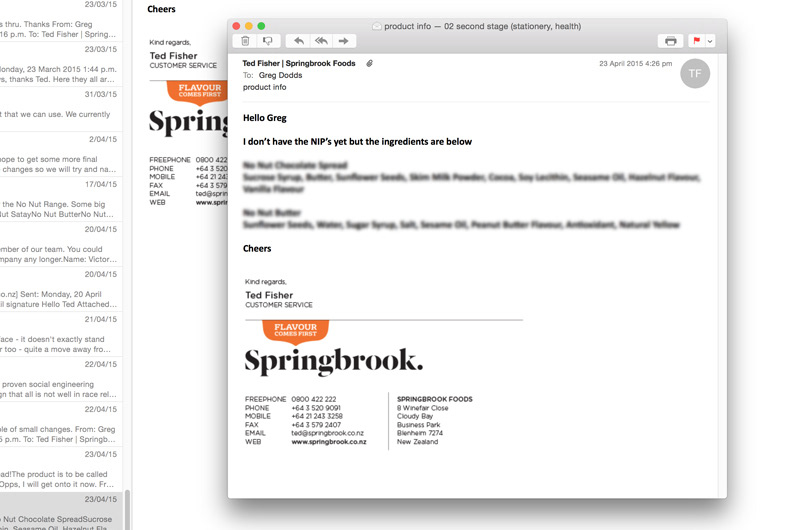The height and width of the screenshot is (530, 800).
Task: Print the email with printer icon
Action: (670, 41)
